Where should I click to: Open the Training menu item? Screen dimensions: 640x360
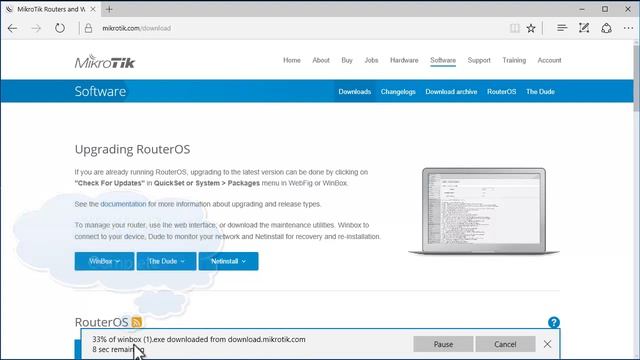[514, 60]
